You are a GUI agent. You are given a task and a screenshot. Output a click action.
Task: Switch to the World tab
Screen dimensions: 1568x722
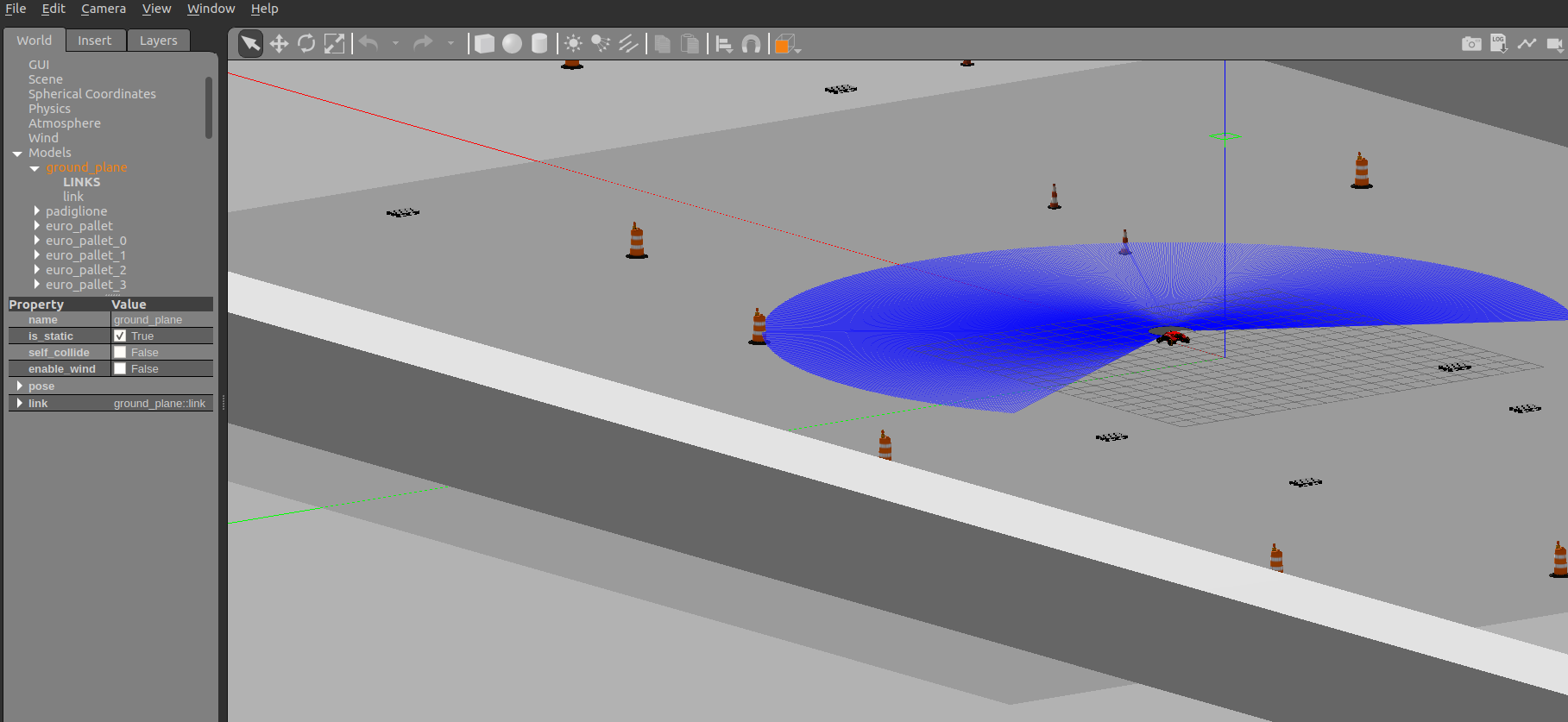(x=35, y=41)
